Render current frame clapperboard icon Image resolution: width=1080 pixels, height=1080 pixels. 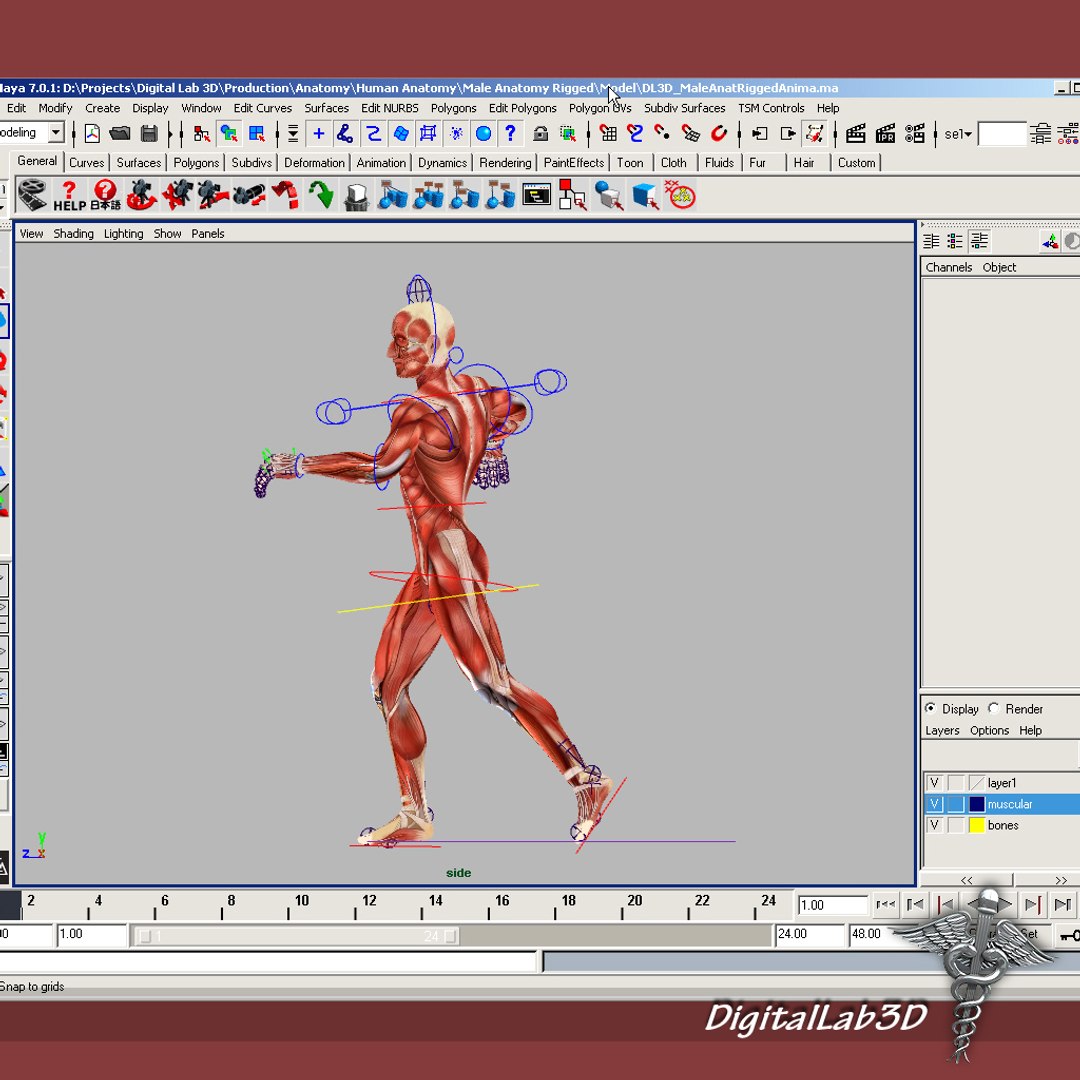point(855,134)
